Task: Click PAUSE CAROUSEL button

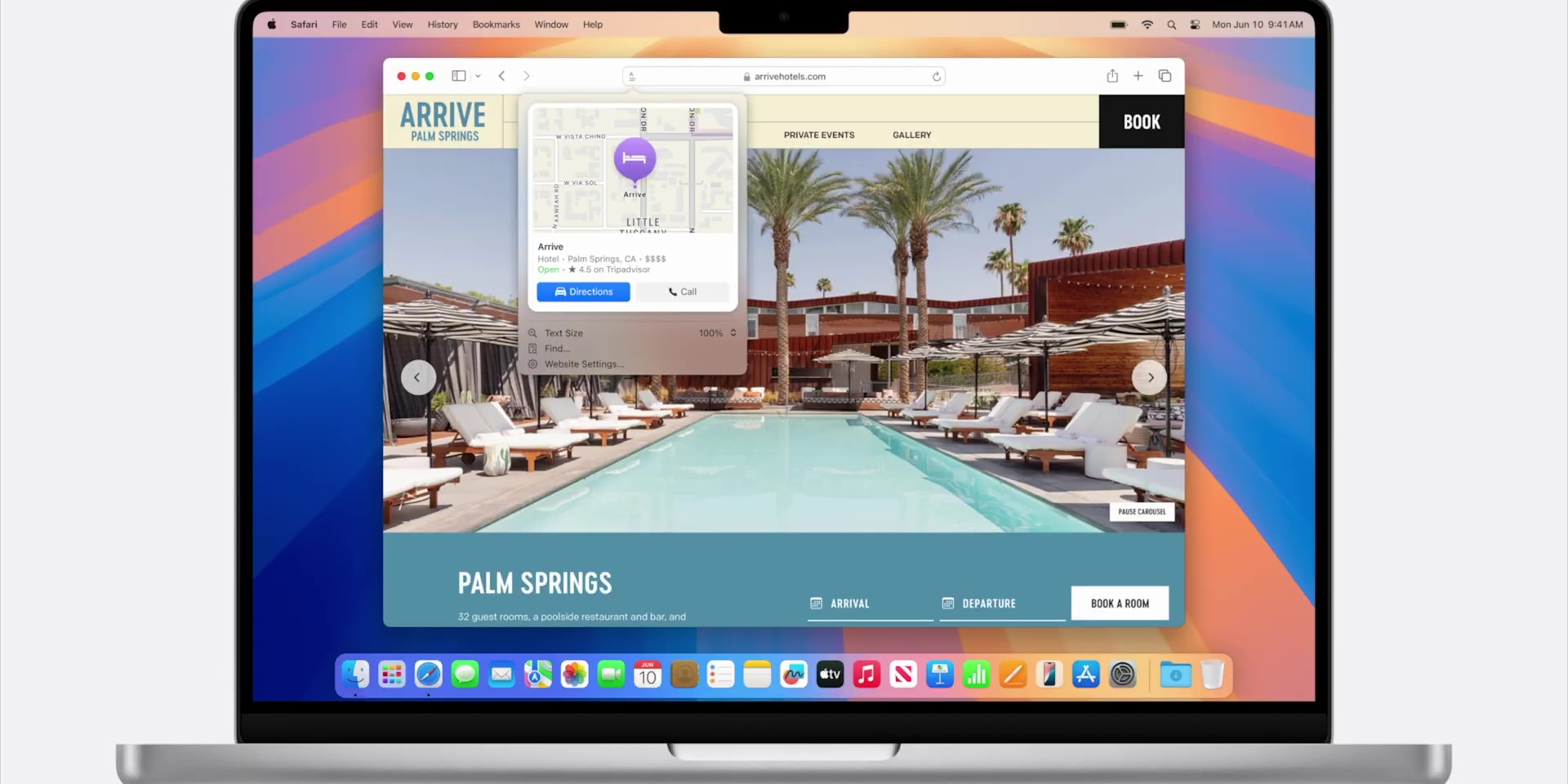Action: pyautogui.click(x=1142, y=511)
